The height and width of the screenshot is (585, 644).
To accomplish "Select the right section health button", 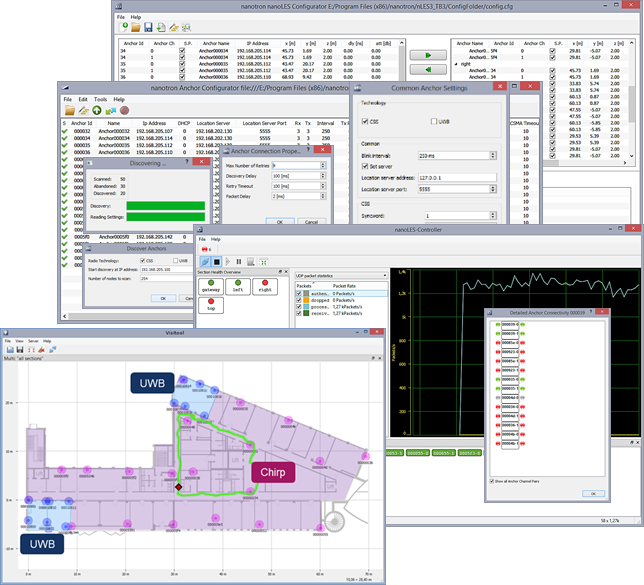I will tap(265, 286).
